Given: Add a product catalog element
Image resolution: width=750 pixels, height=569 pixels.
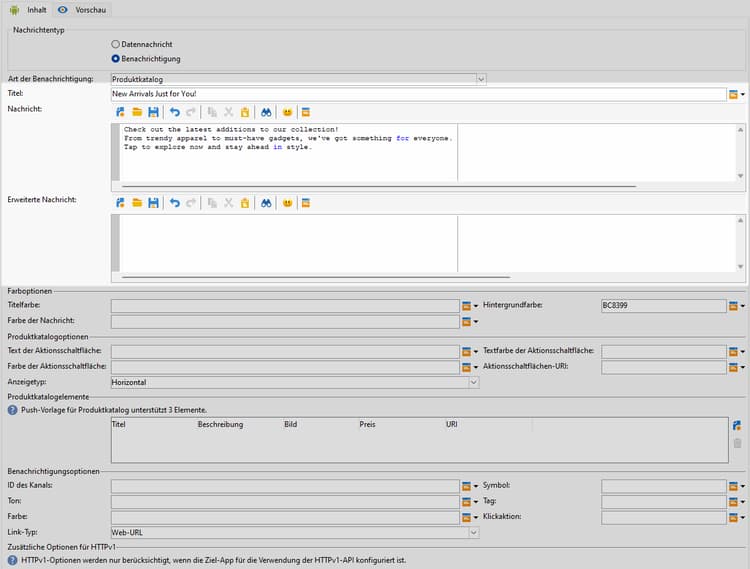Looking at the screenshot, I should 737,425.
